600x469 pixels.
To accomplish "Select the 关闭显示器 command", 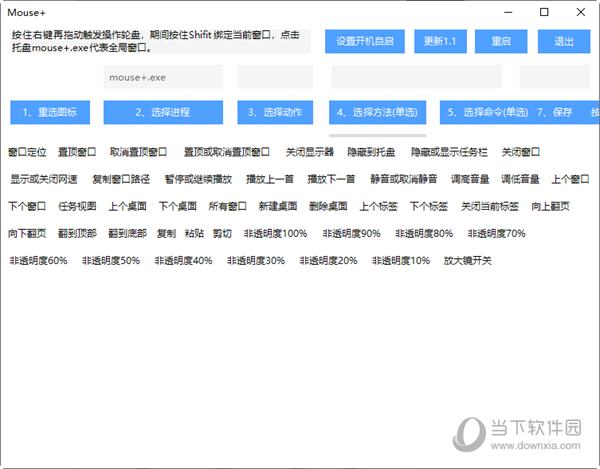I will [308, 152].
